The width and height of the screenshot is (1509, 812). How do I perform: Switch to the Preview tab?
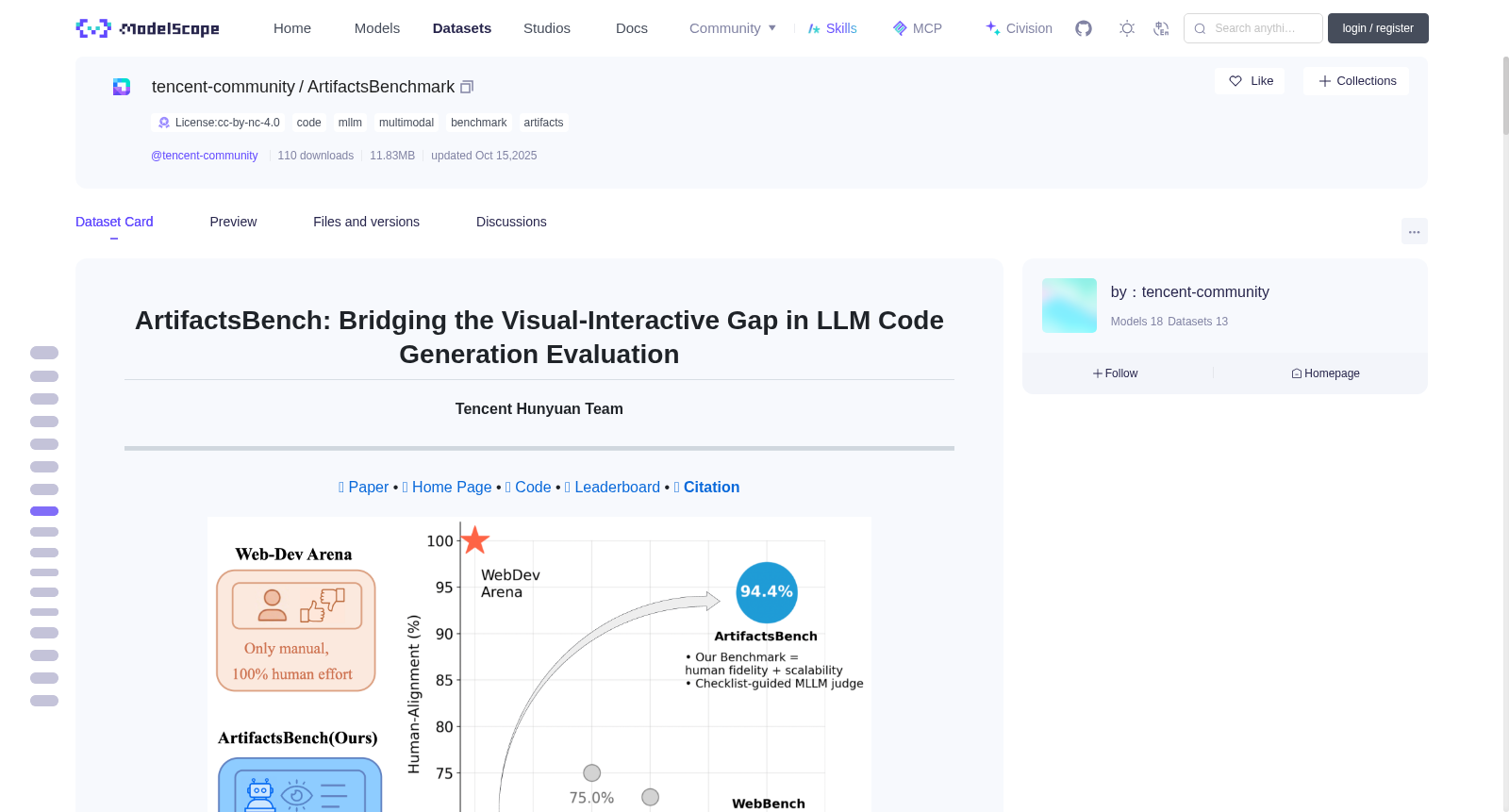233,222
